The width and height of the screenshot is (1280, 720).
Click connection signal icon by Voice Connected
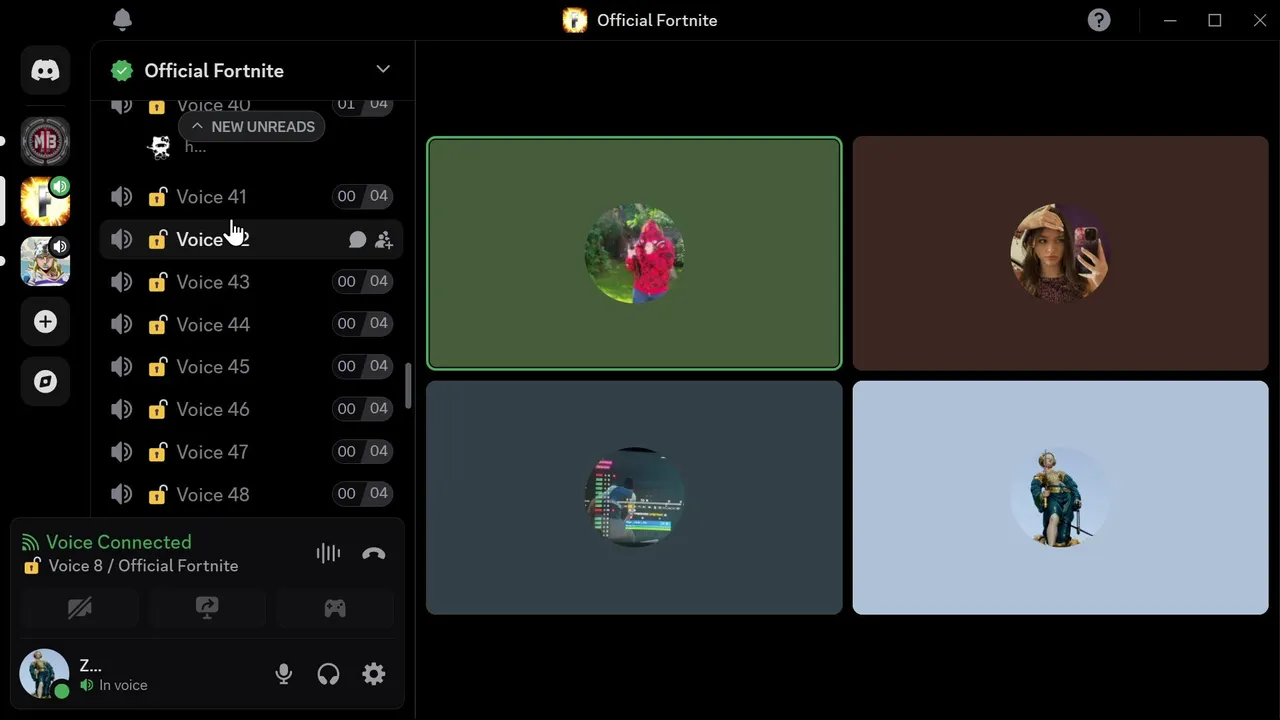pyautogui.click(x=30, y=543)
